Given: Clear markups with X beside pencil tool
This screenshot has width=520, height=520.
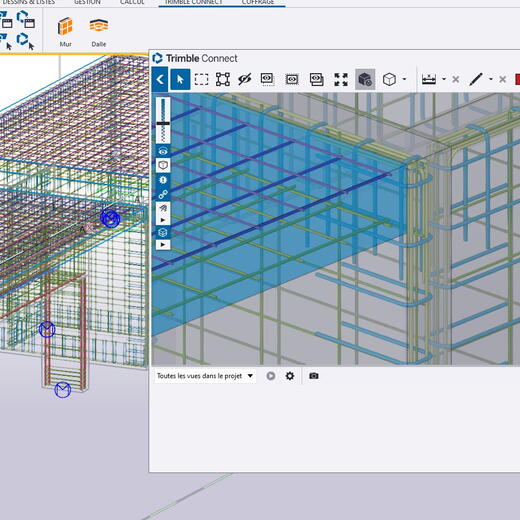Looking at the screenshot, I should coord(502,79).
